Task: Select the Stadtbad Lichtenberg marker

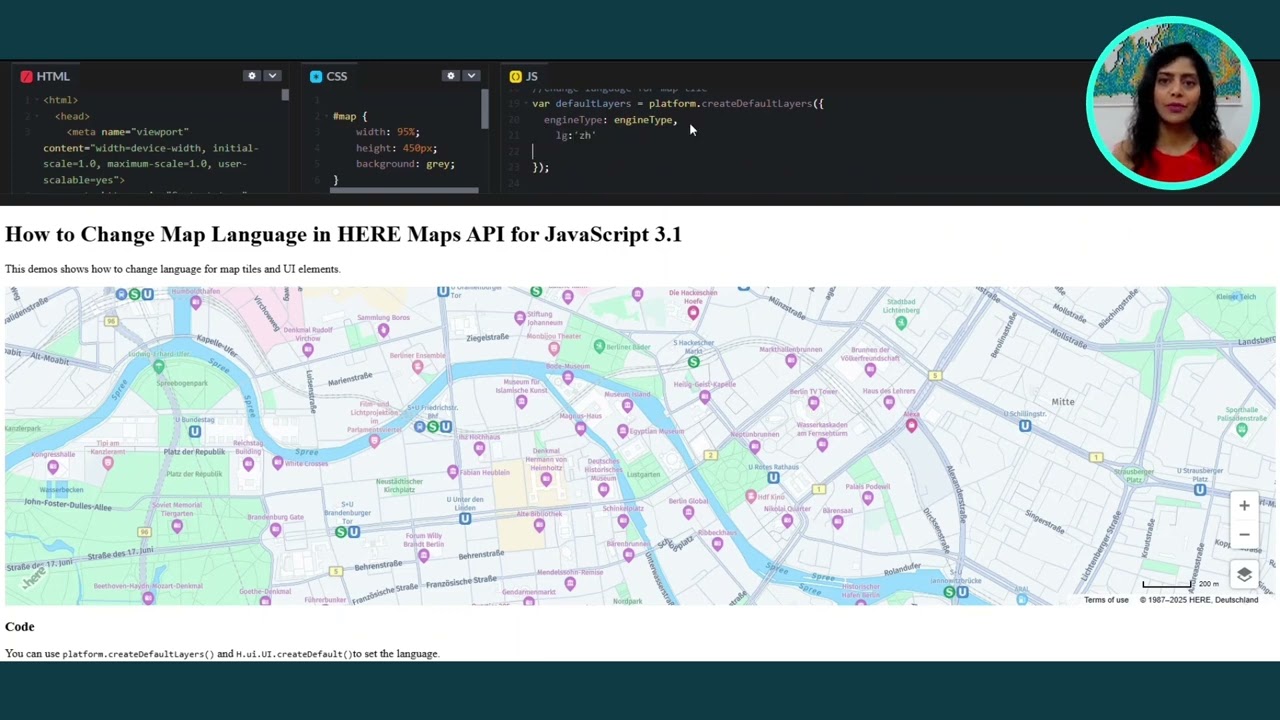Action: pyautogui.click(x=901, y=323)
